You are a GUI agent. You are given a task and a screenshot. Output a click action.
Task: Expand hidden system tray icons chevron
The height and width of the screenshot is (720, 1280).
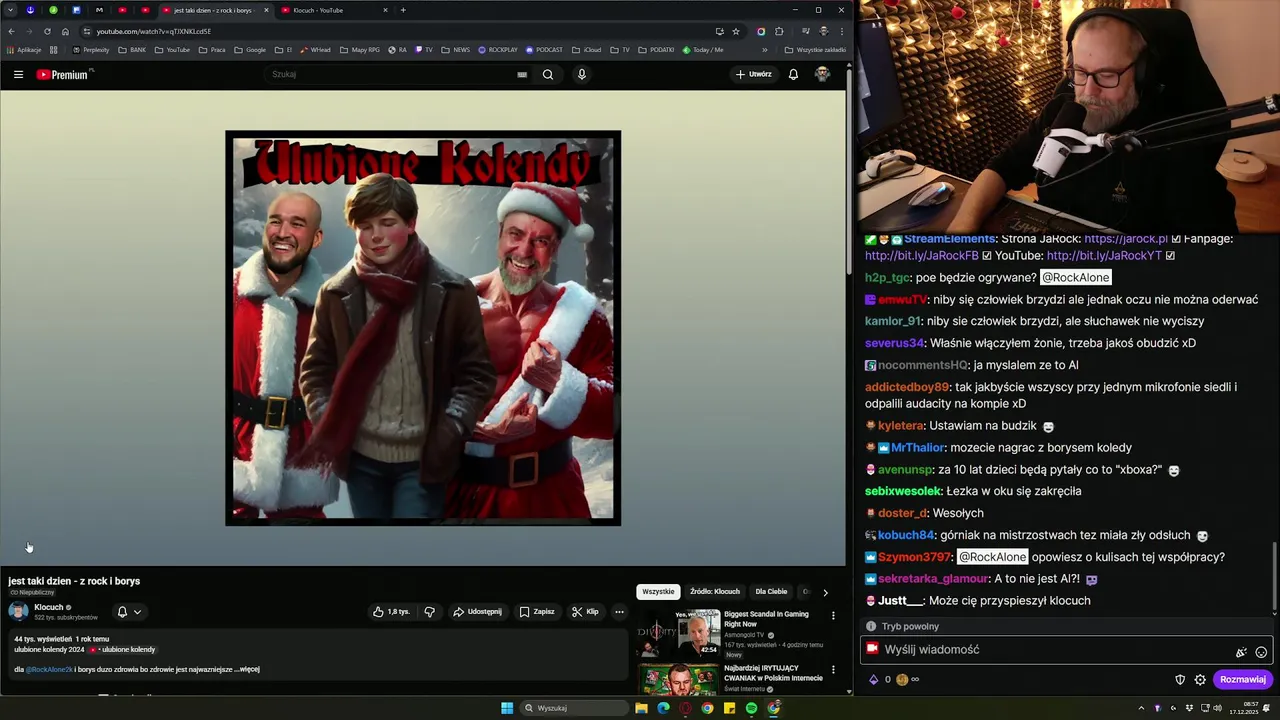coord(1141,708)
